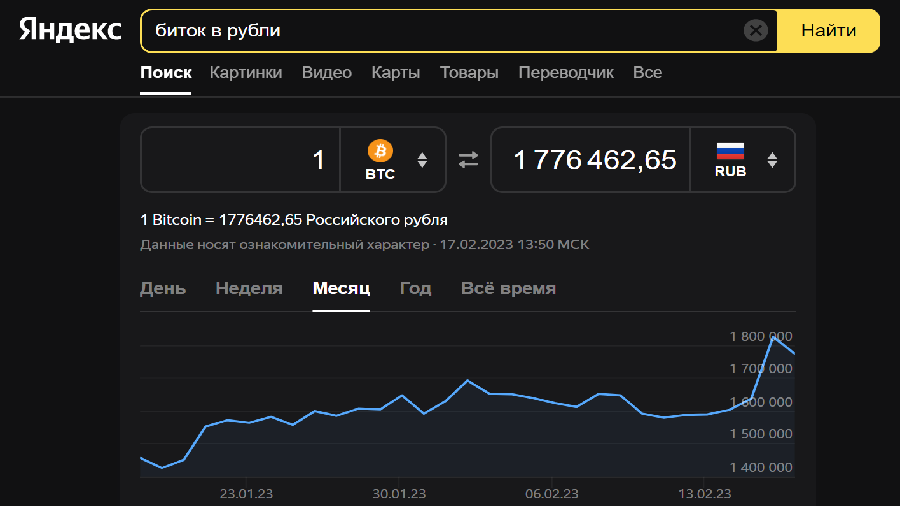Switch to the Видео tab

327,73
